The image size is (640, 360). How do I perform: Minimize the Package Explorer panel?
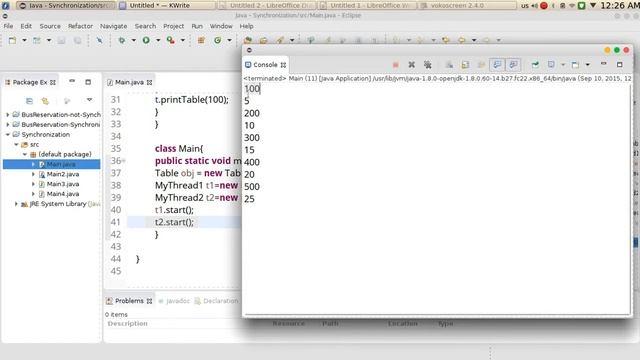(72, 82)
